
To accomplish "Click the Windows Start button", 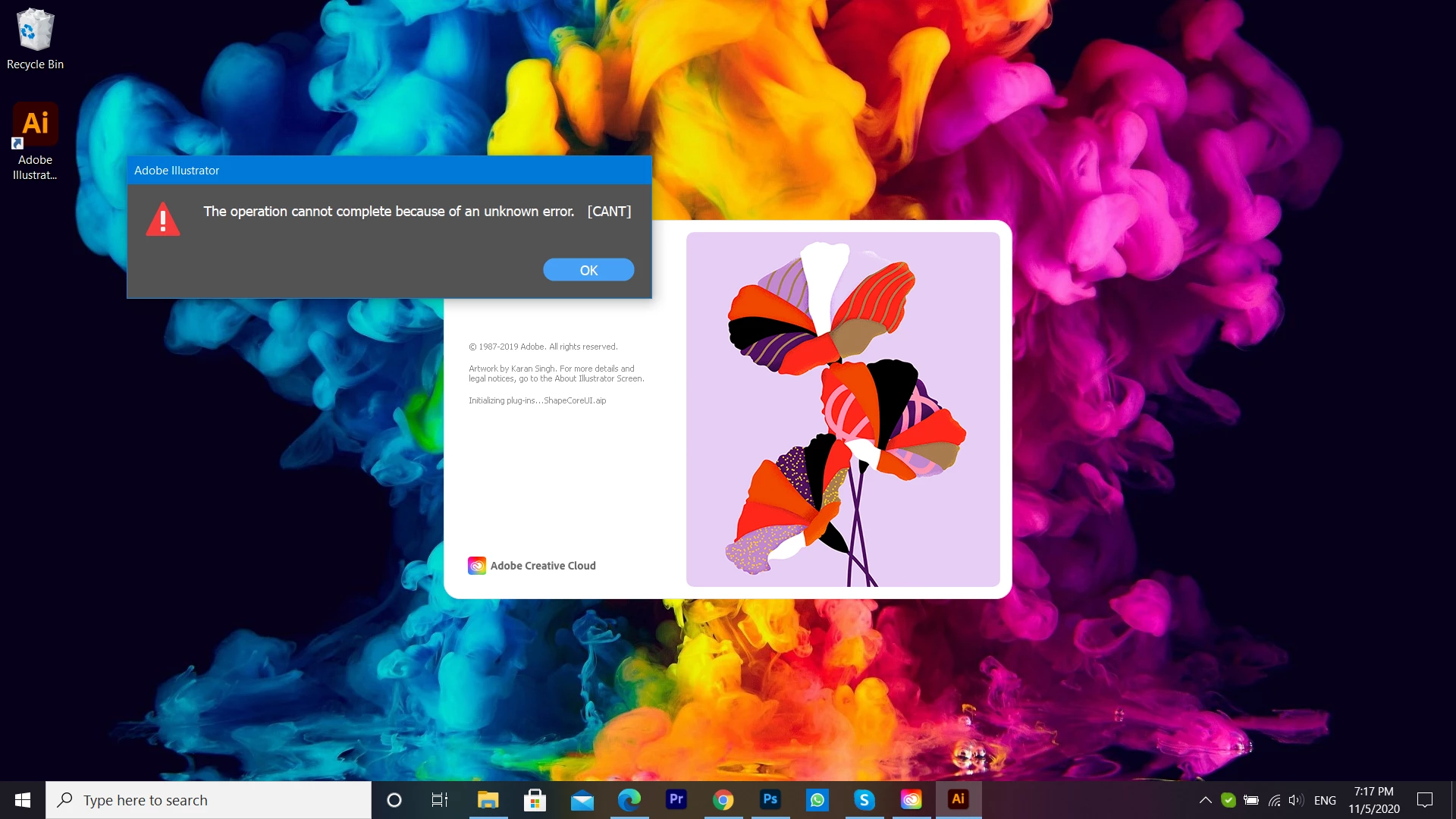I will click(x=23, y=800).
